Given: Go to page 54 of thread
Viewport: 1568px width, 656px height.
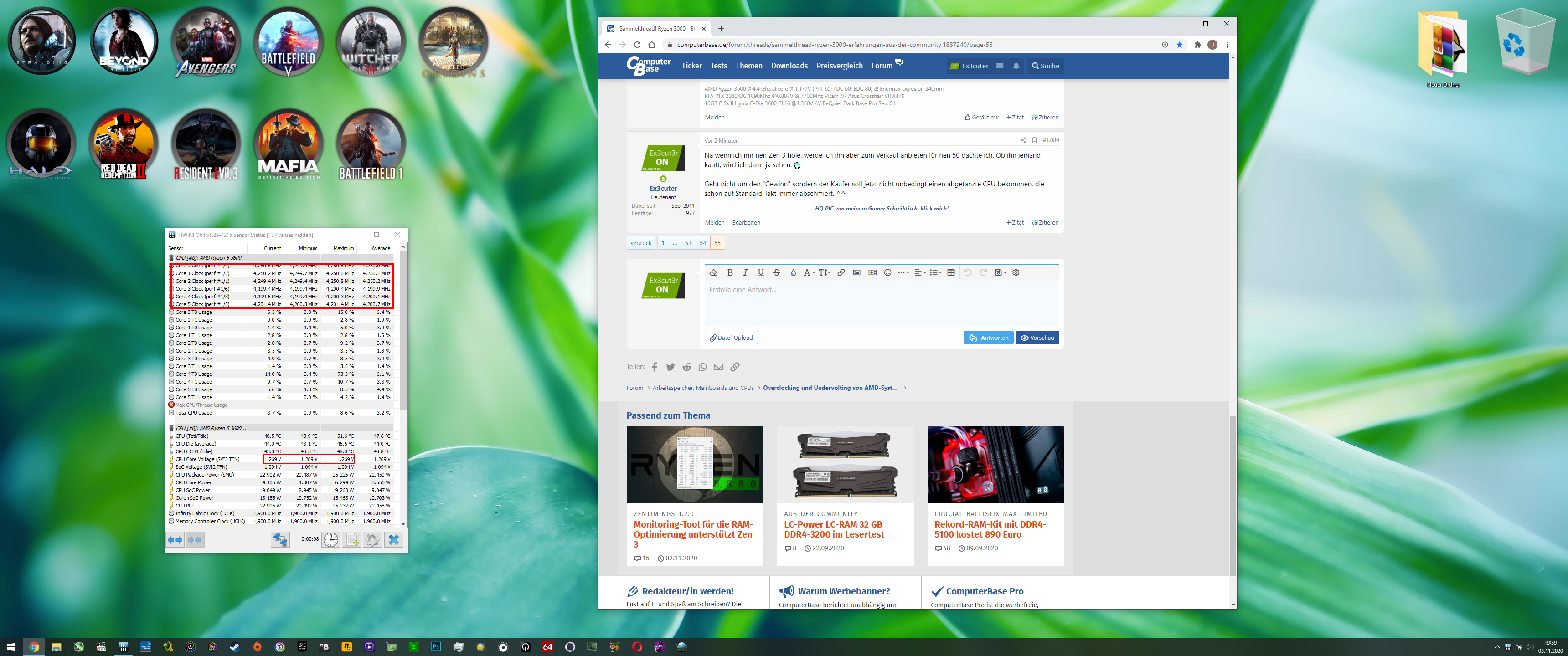Looking at the screenshot, I should [702, 243].
